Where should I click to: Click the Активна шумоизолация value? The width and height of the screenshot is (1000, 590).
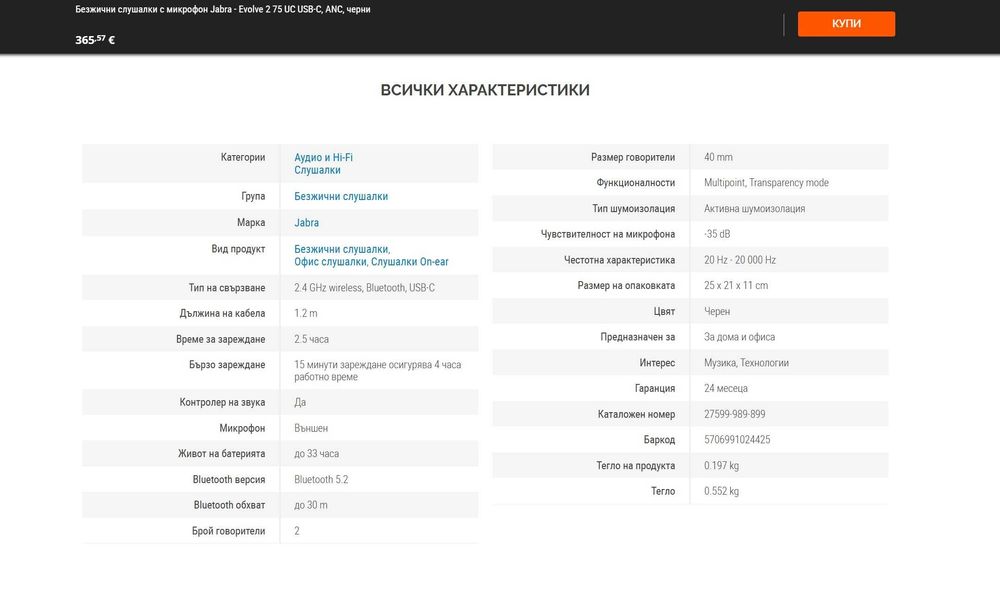tap(754, 209)
